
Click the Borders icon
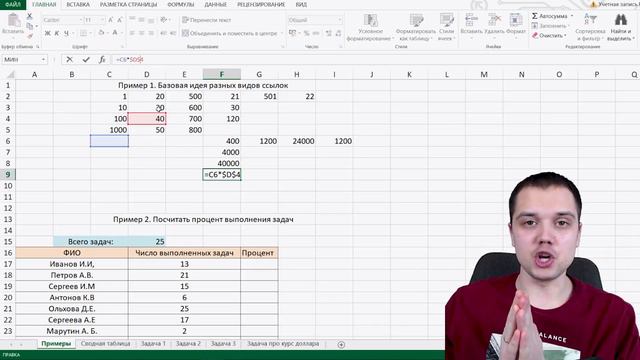[x=83, y=33]
